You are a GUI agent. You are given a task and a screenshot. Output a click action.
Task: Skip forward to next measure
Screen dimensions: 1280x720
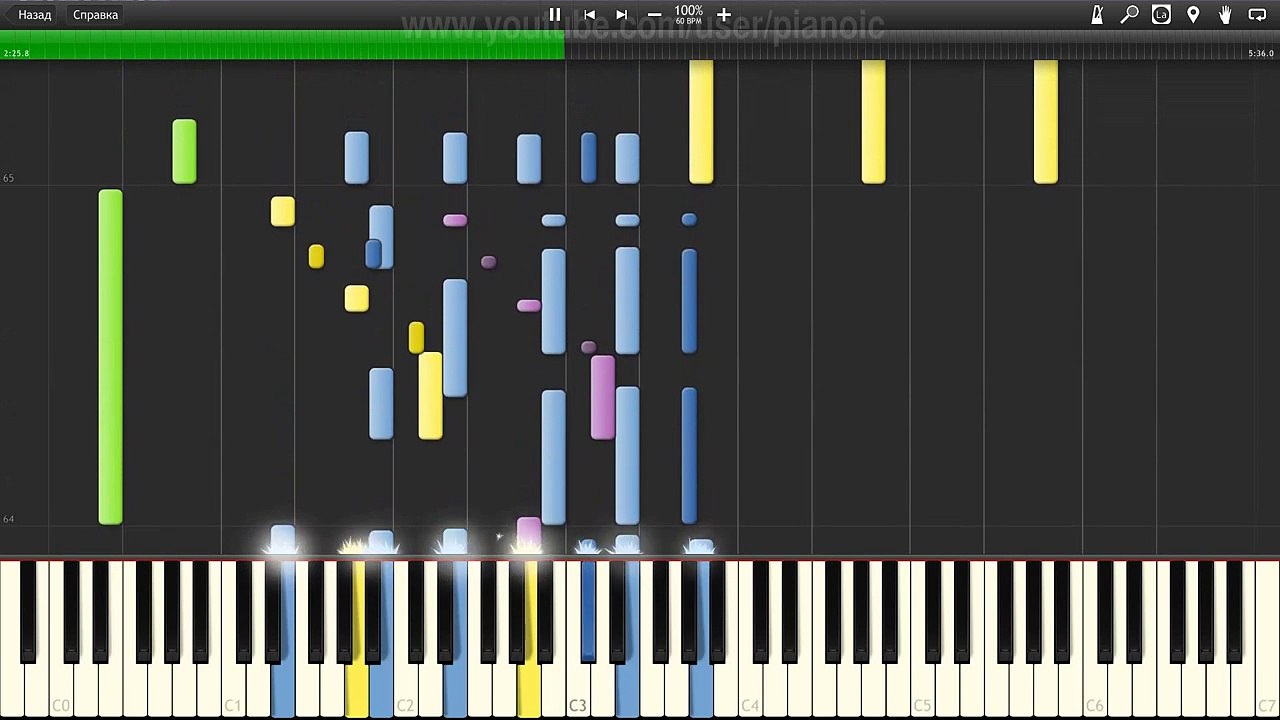(x=621, y=15)
